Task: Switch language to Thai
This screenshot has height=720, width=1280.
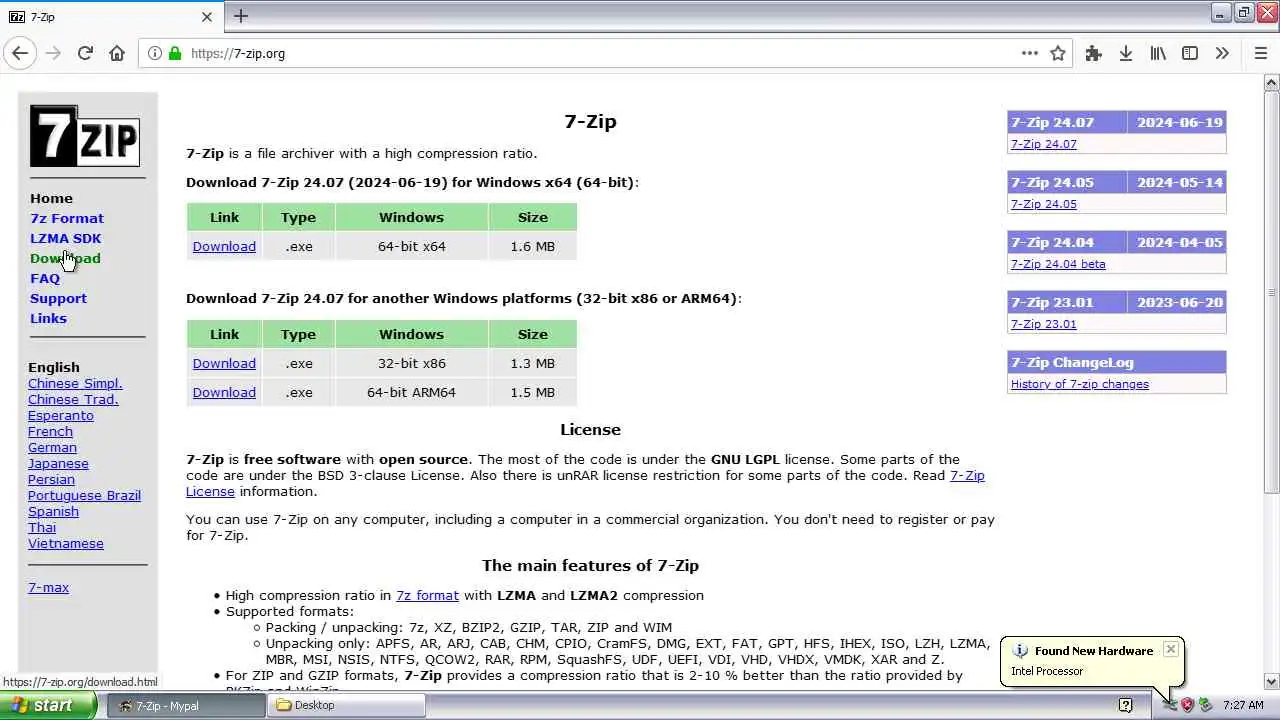Action: tap(42, 527)
